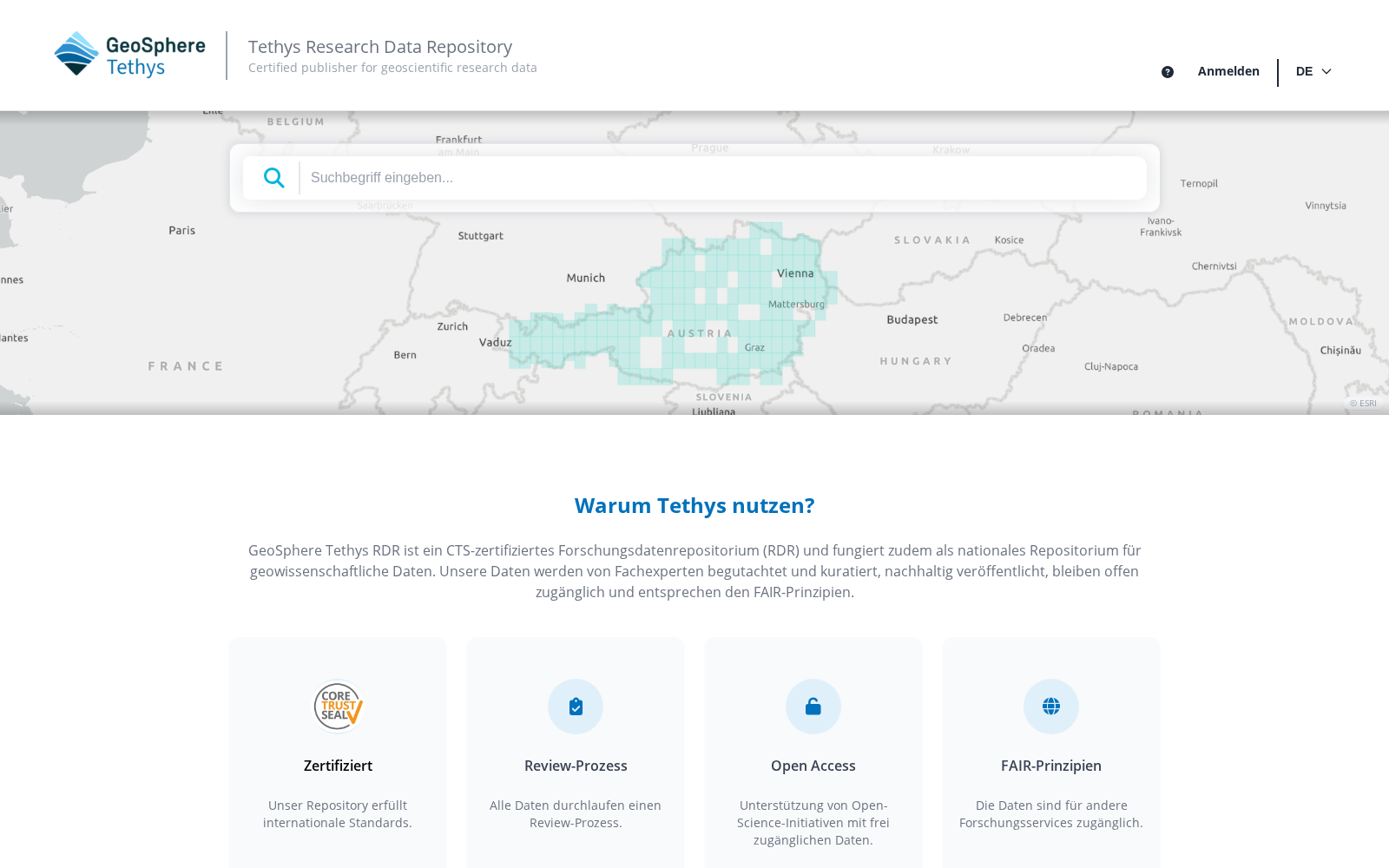Click 'Alle Daten durchlaufen einen Review-Prozess.' text

pyautogui.click(x=576, y=814)
